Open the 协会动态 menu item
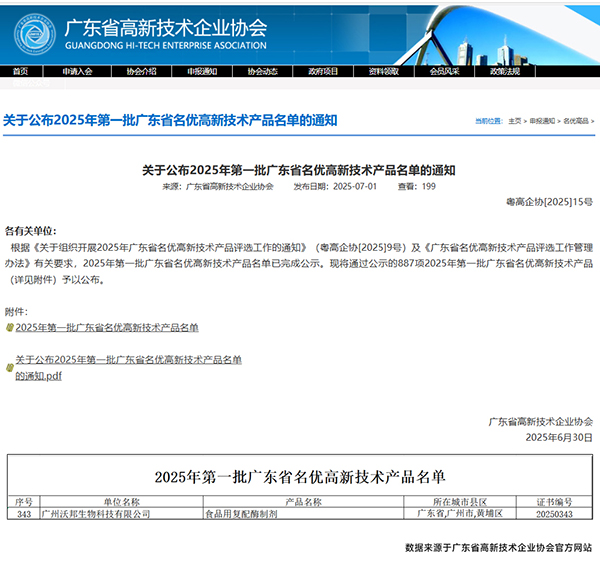The width and height of the screenshot is (600, 571). pyautogui.click(x=262, y=71)
